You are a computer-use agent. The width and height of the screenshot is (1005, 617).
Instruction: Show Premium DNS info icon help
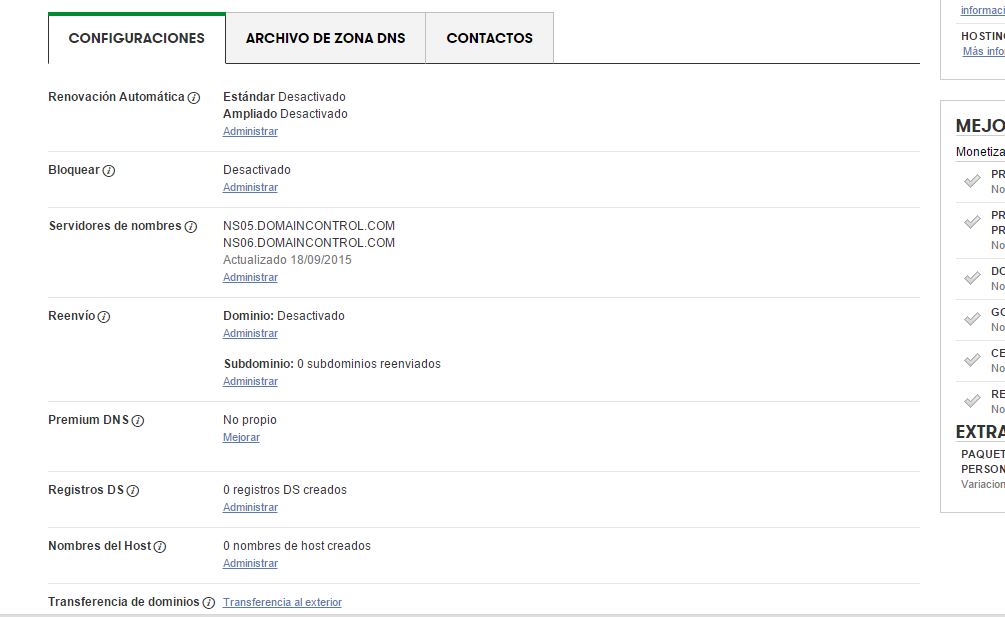click(138, 421)
